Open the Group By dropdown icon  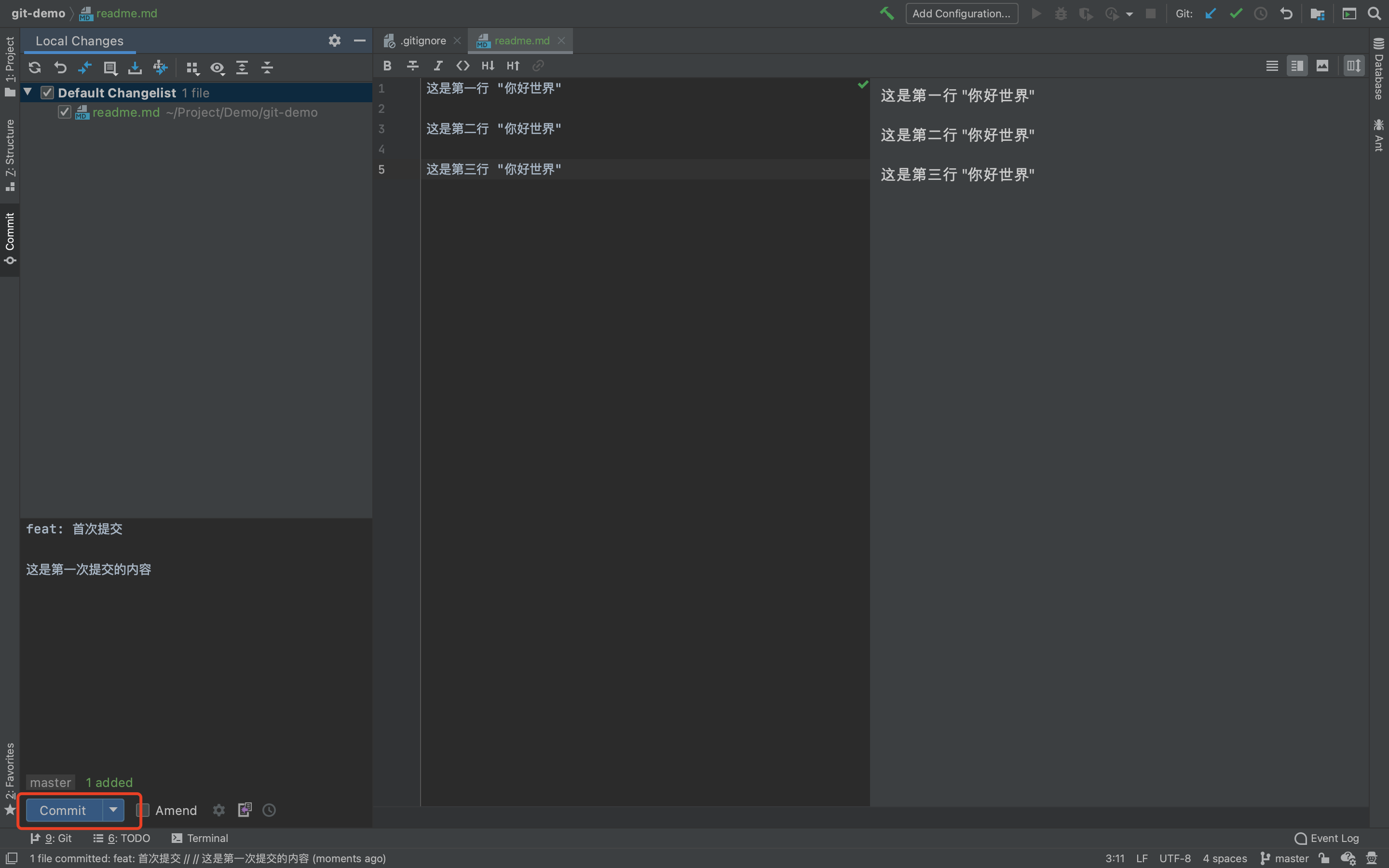pos(193,68)
